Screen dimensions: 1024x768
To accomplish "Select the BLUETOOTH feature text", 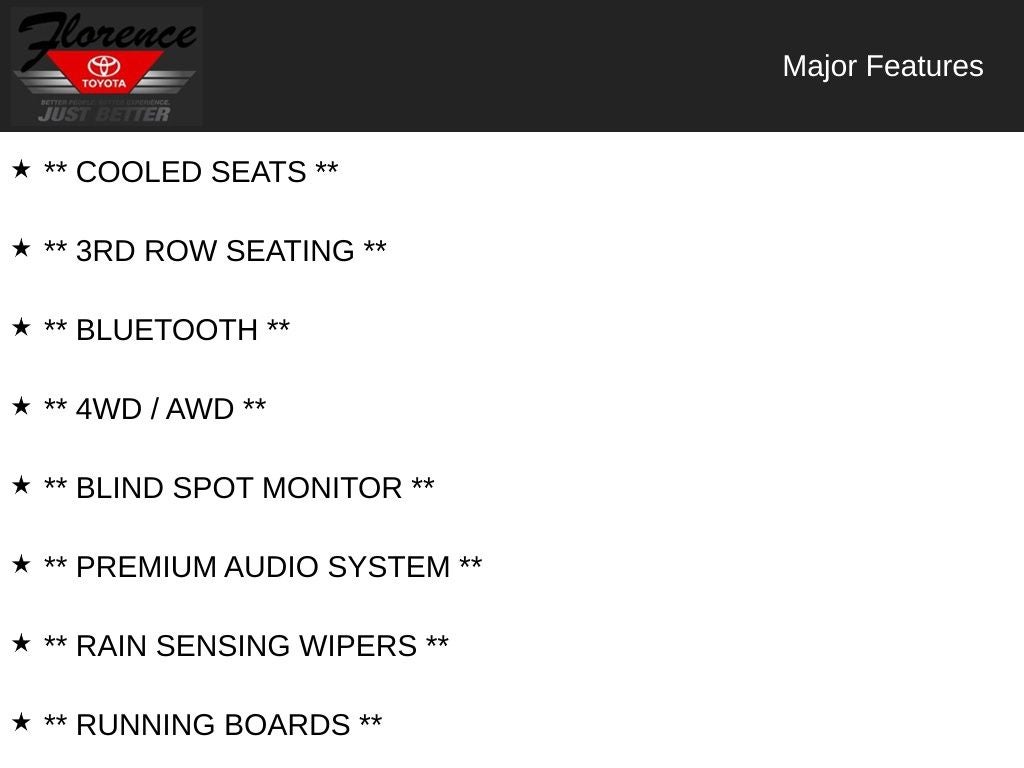I will [167, 330].
